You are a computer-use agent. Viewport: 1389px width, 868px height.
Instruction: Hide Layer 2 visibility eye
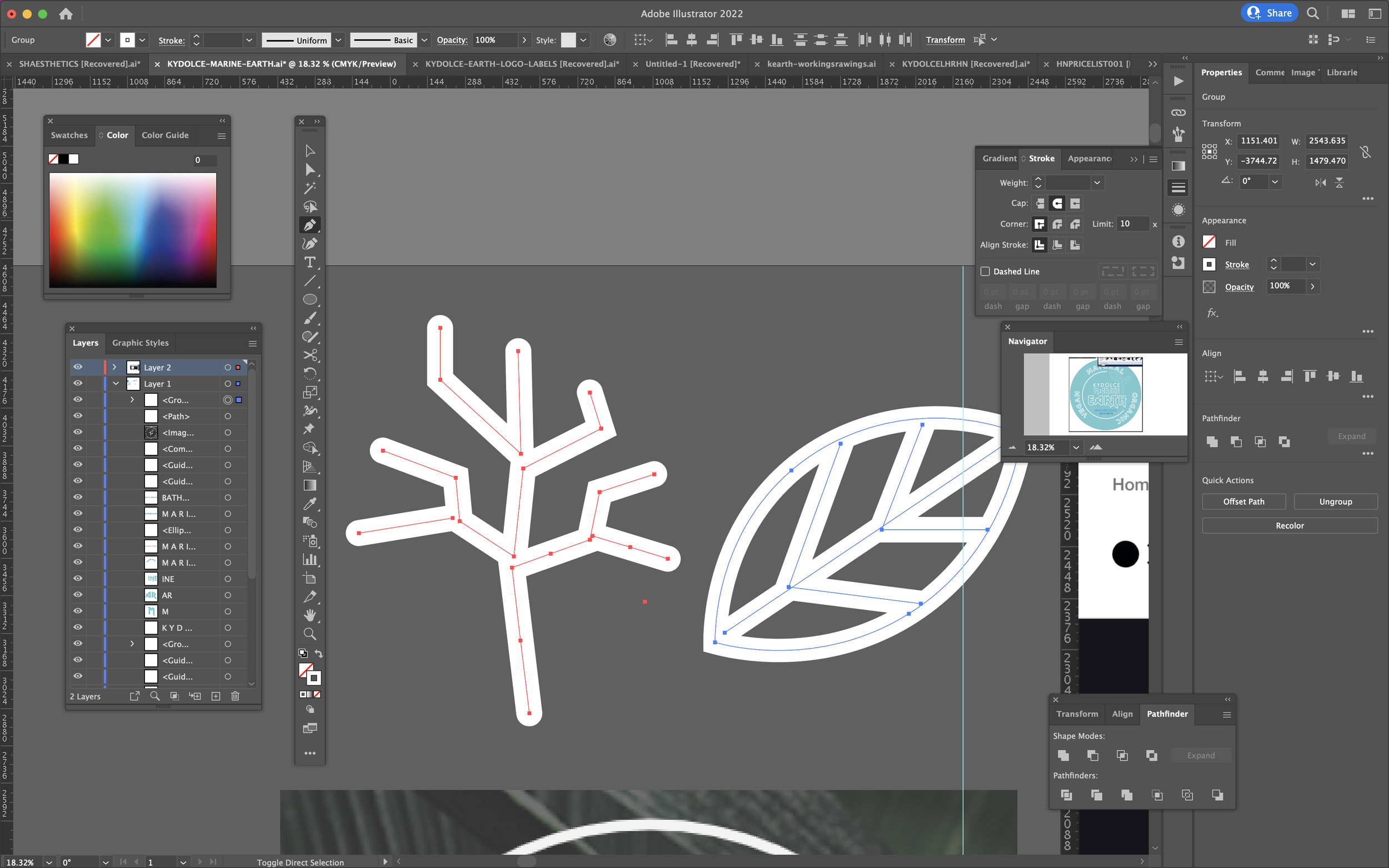(78, 368)
